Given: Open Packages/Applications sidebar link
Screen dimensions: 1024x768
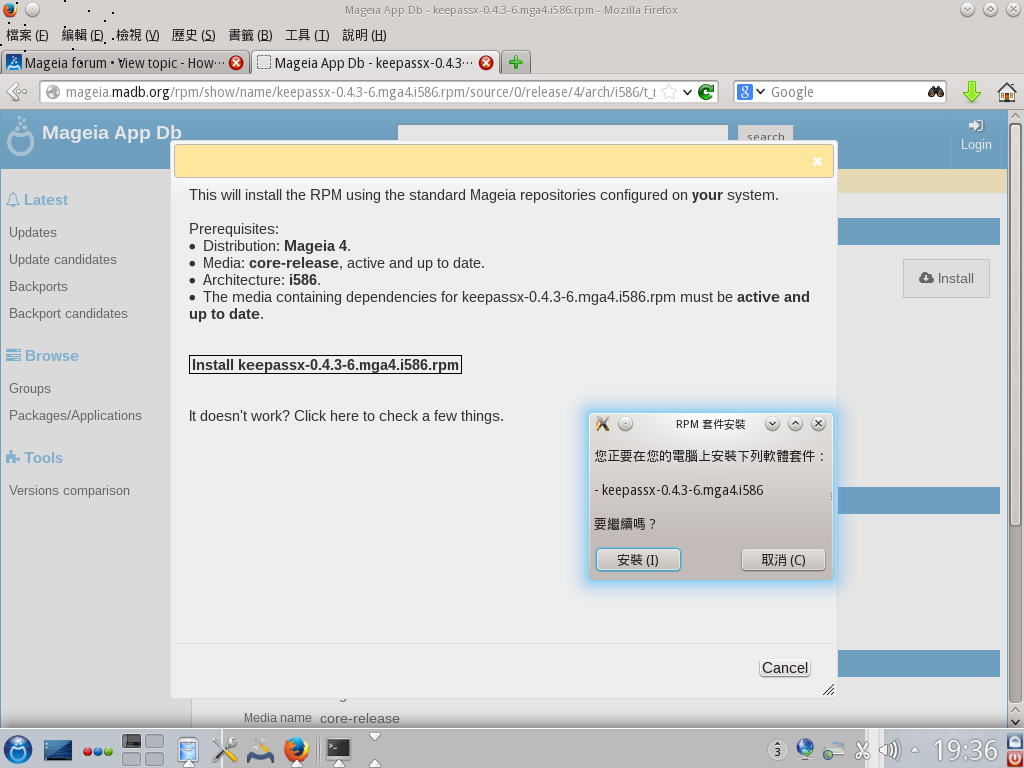Looking at the screenshot, I should [75, 415].
